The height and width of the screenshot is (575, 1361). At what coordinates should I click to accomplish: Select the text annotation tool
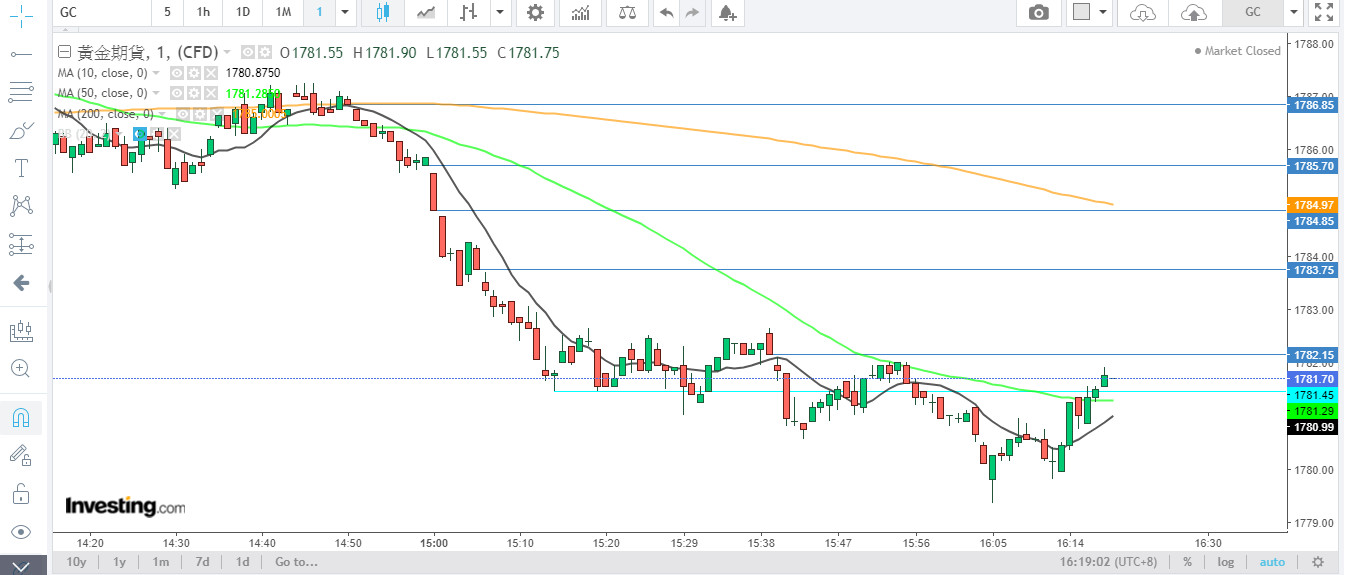click(x=20, y=167)
